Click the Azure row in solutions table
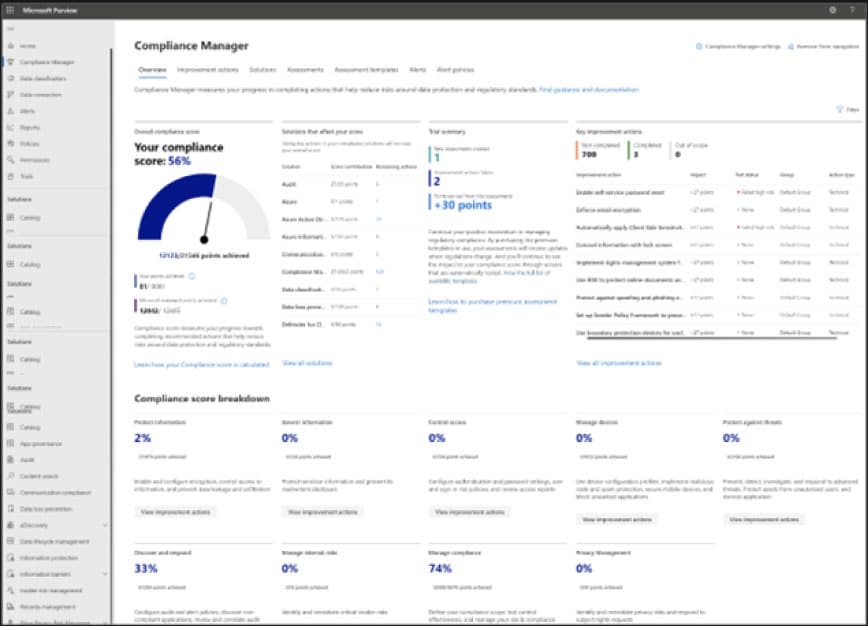The height and width of the screenshot is (630, 868). coord(350,202)
